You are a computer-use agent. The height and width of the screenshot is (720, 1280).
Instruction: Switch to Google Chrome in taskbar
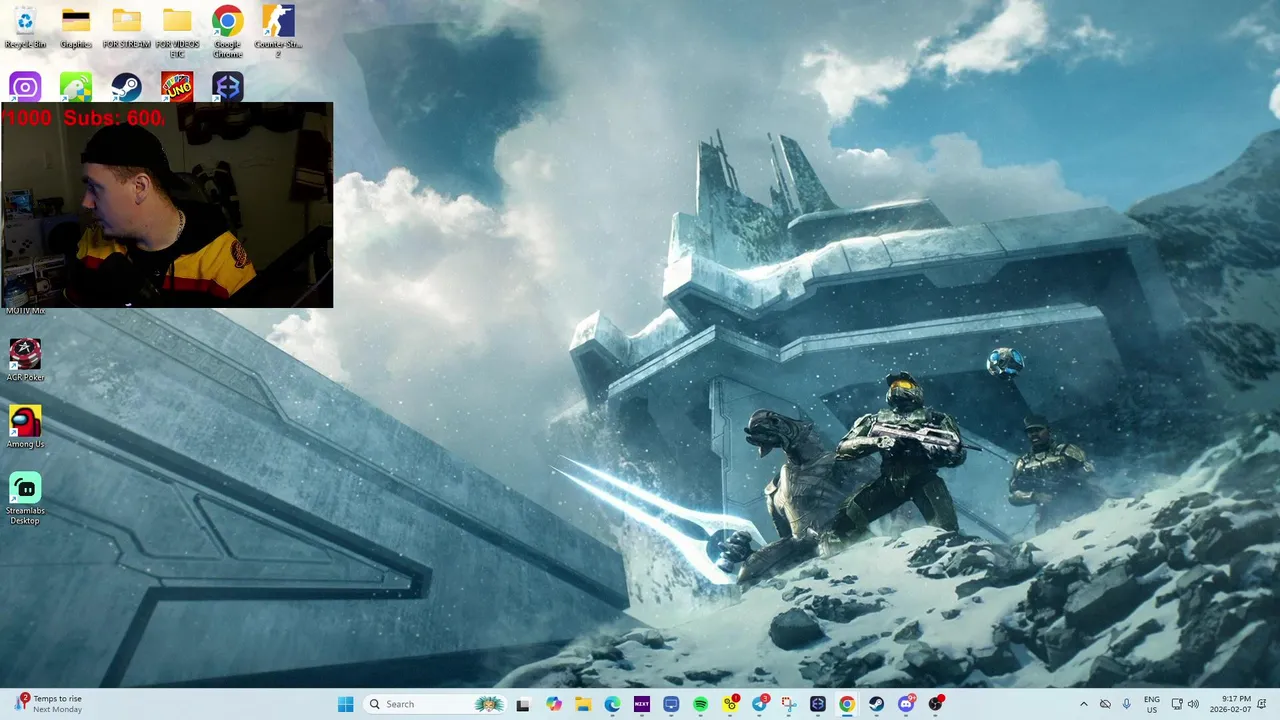click(847, 704)
